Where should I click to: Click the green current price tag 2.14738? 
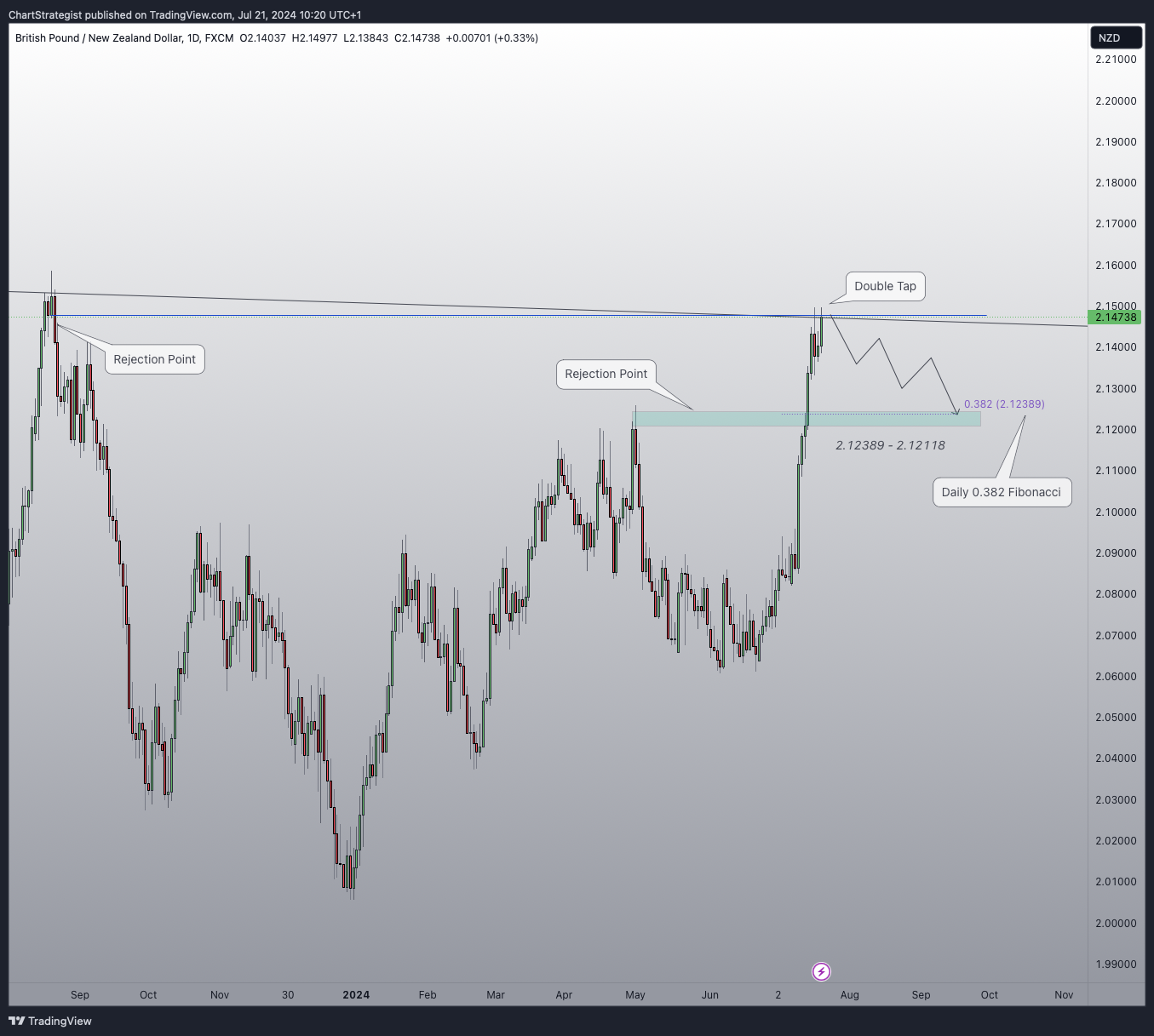[1116, 317]
